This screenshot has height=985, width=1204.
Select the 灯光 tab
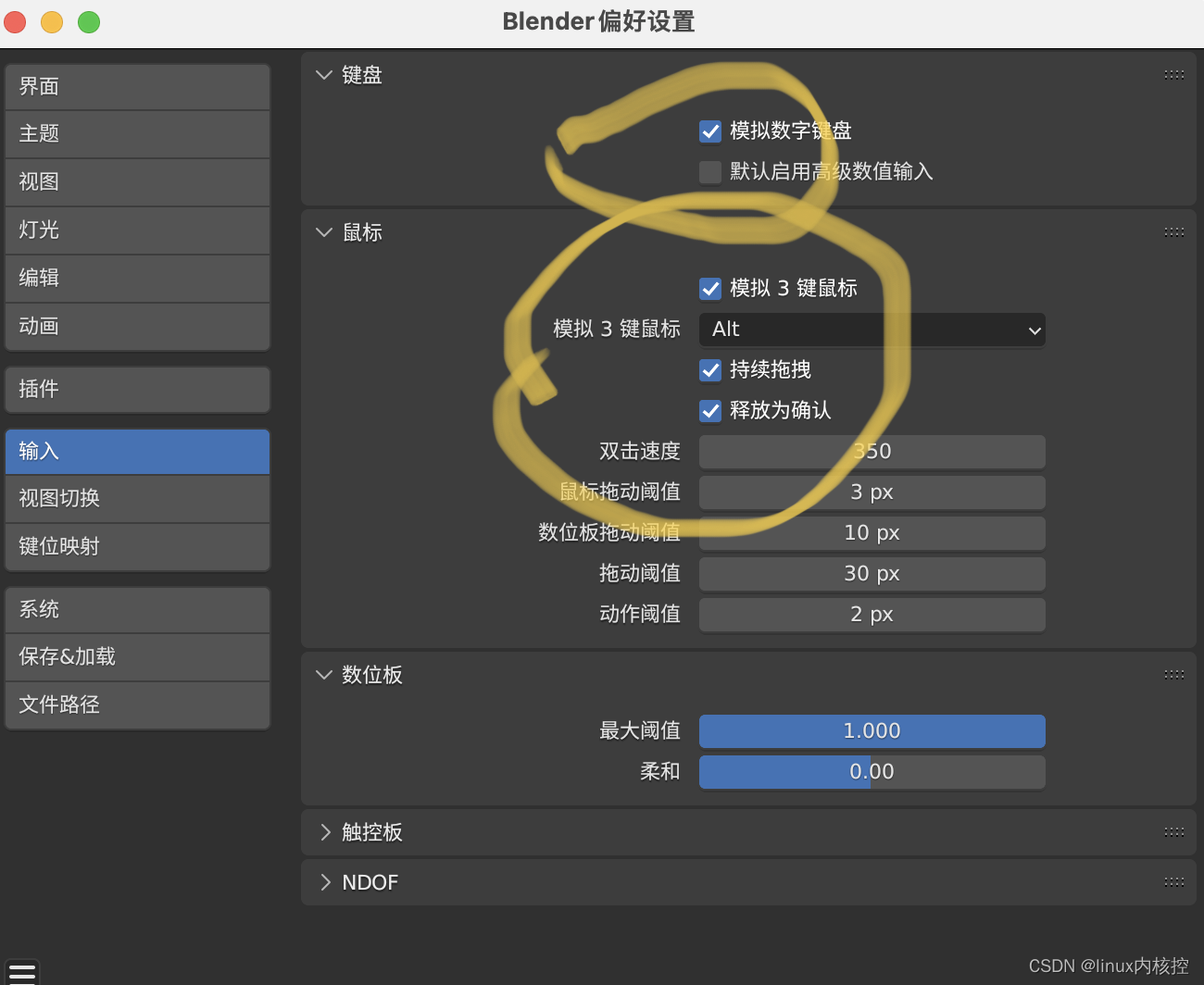(x=137, y=231)
